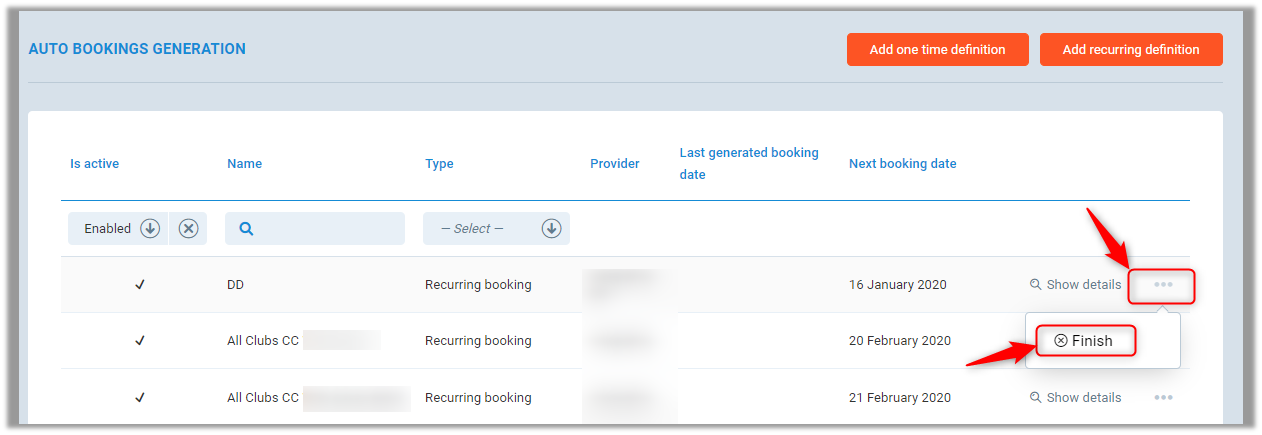The width and height of the screenshot is (1262, 435).
Task: Toggle active checkmark for 20 February booking
Action: click(x=140, y=341)
